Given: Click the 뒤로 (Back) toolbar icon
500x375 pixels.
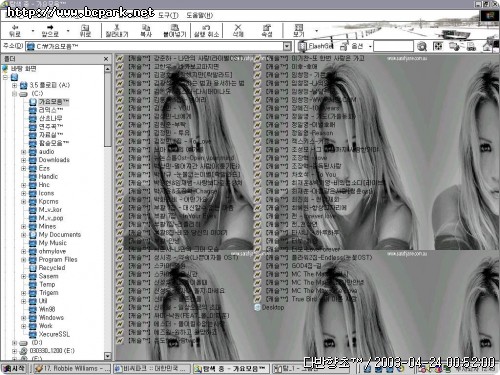Looking at the screenshot, I should click(x=15, y=30).
